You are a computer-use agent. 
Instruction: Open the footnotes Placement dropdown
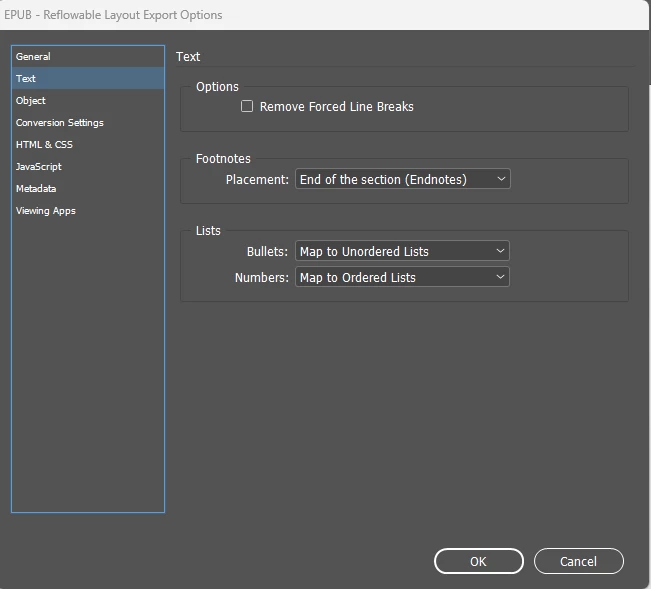402,179
